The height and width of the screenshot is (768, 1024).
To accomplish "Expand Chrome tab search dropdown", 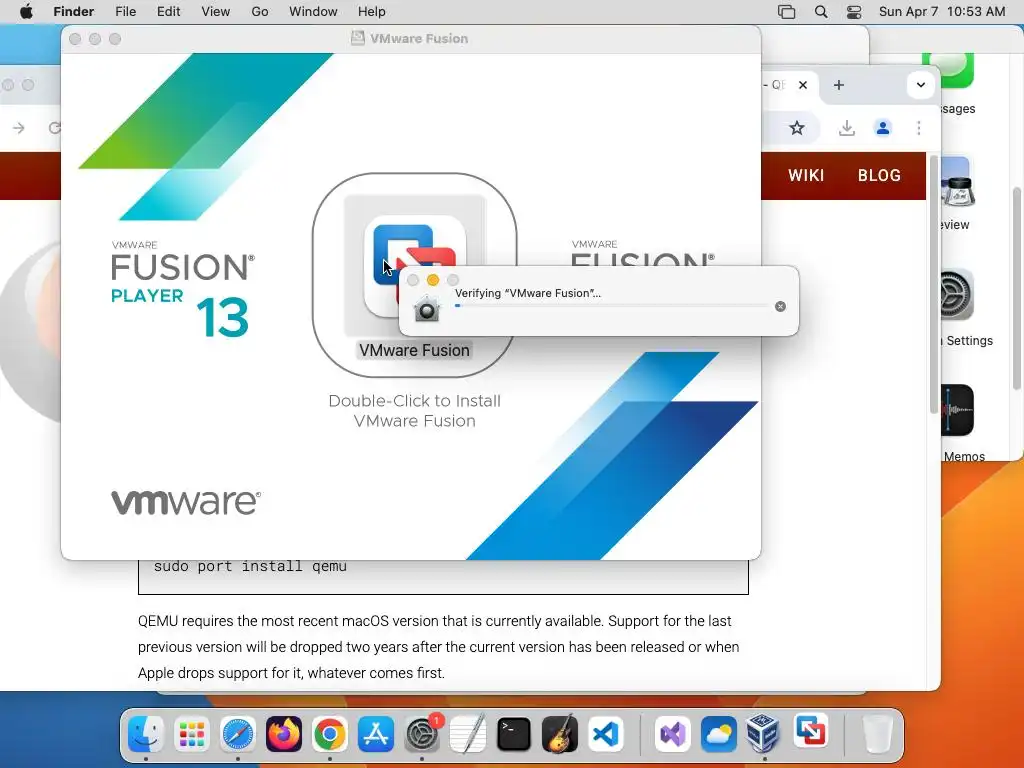I will pyautogui.click(x=920, y=85).
